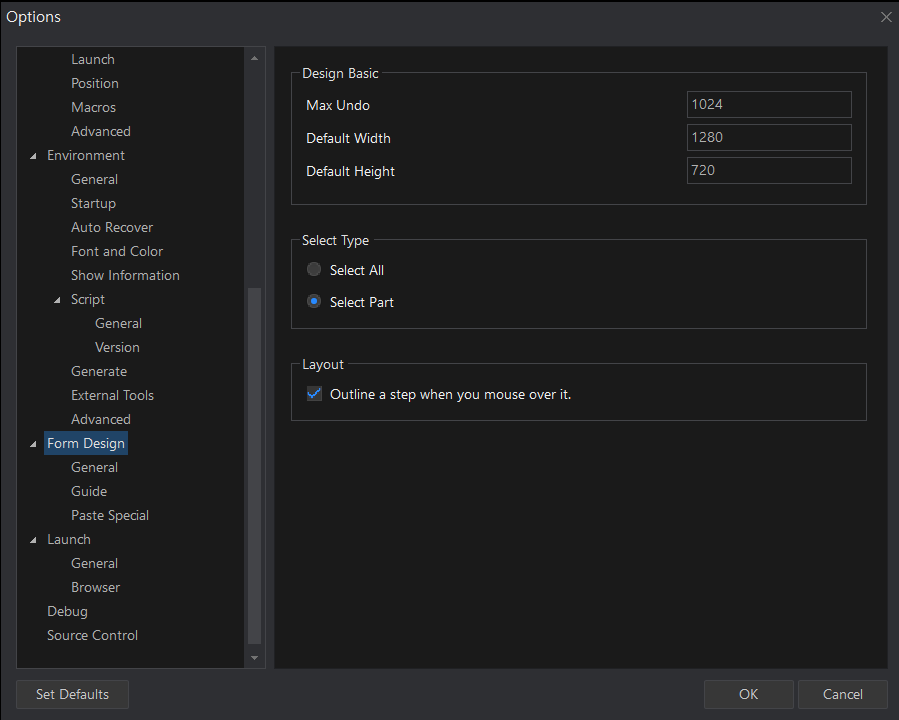Collapse the Environment tree node
This screenshot has height=720, width=899.
tap(33, 156)
